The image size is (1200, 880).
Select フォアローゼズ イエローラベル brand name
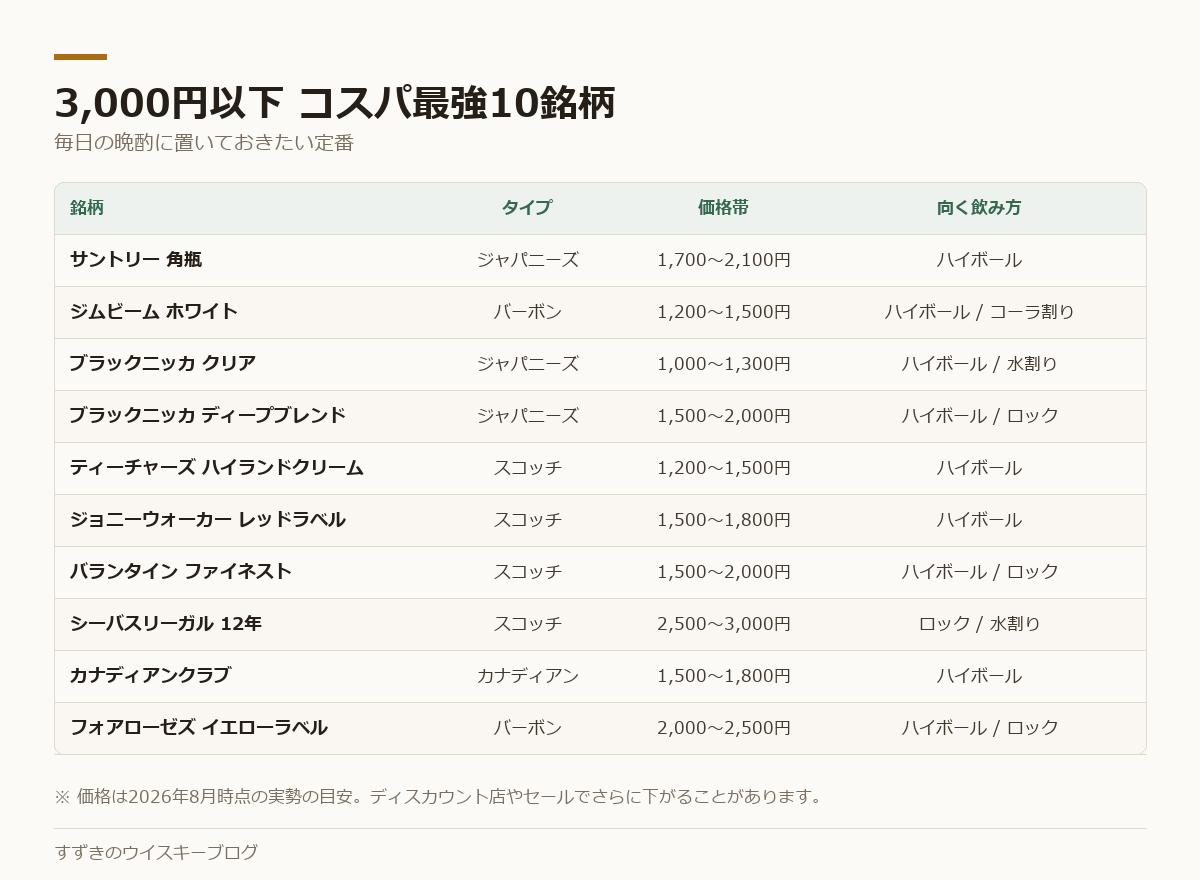pyautogui.click(x=199, y=728)
